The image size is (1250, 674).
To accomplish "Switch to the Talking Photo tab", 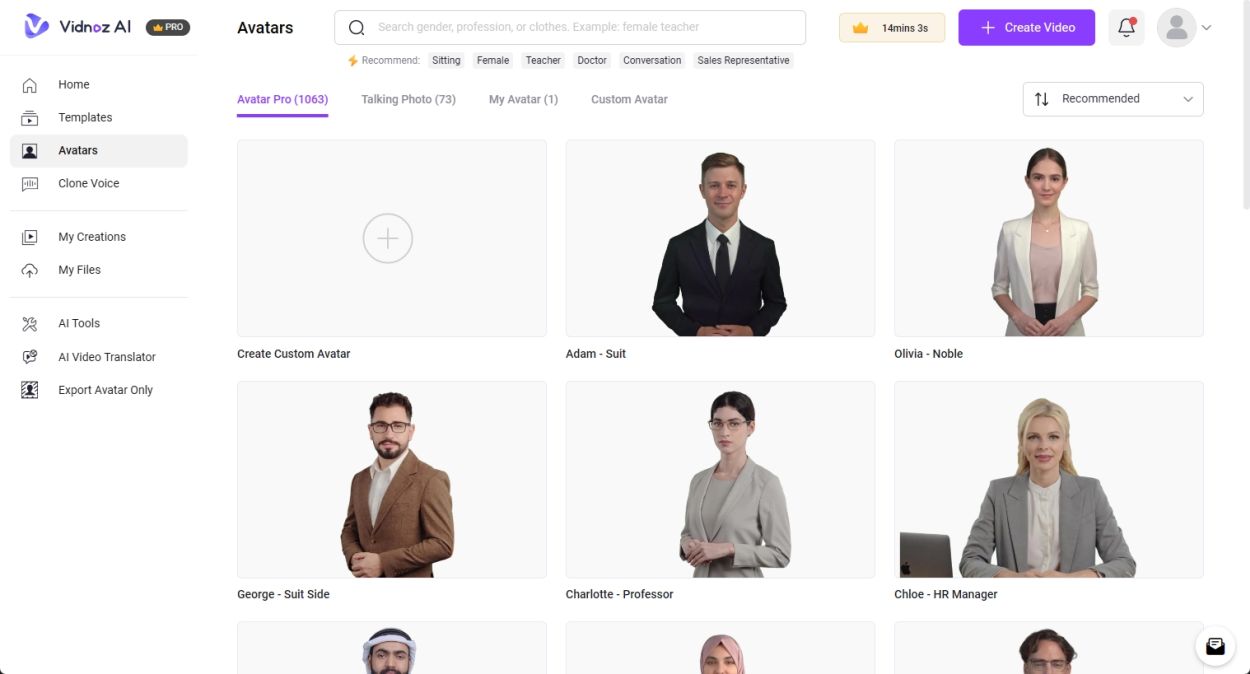I will click(x=408, y=99).
